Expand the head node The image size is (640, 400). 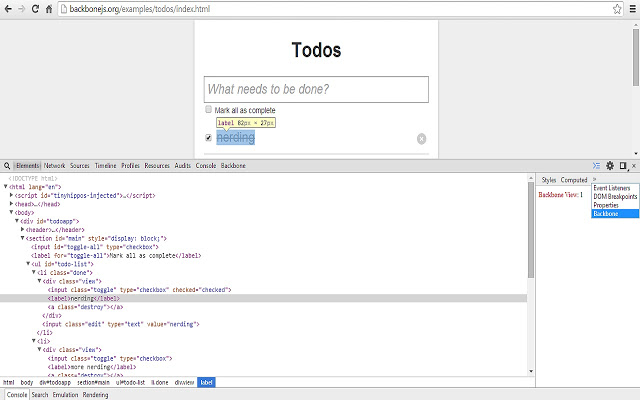click(11, 204)
